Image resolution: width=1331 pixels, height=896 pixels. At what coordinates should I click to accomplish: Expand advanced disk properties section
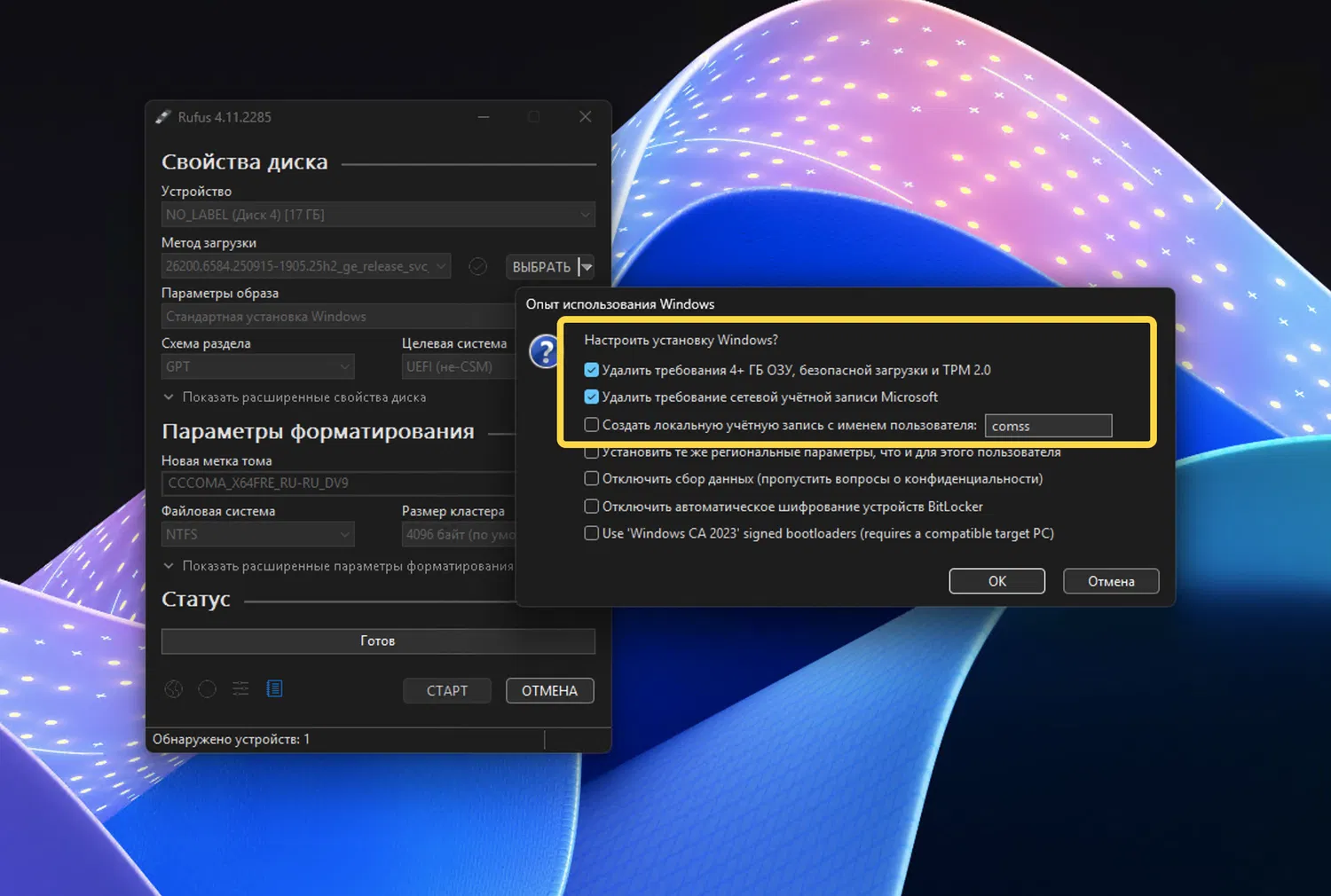pyautogui.click(x=295, y=397)
